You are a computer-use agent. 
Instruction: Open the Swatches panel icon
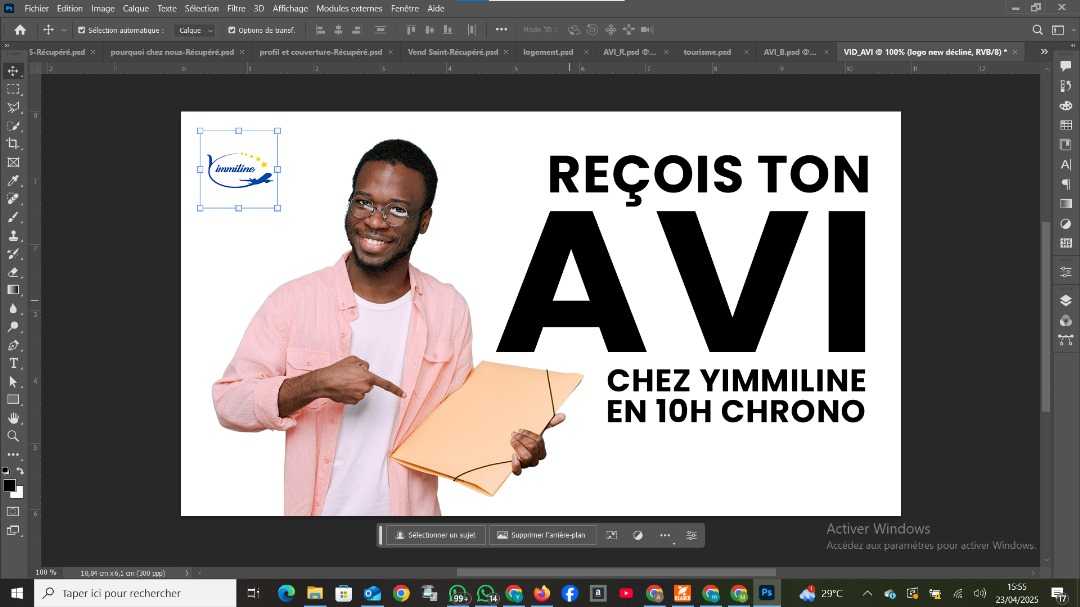pos(1066,125)
